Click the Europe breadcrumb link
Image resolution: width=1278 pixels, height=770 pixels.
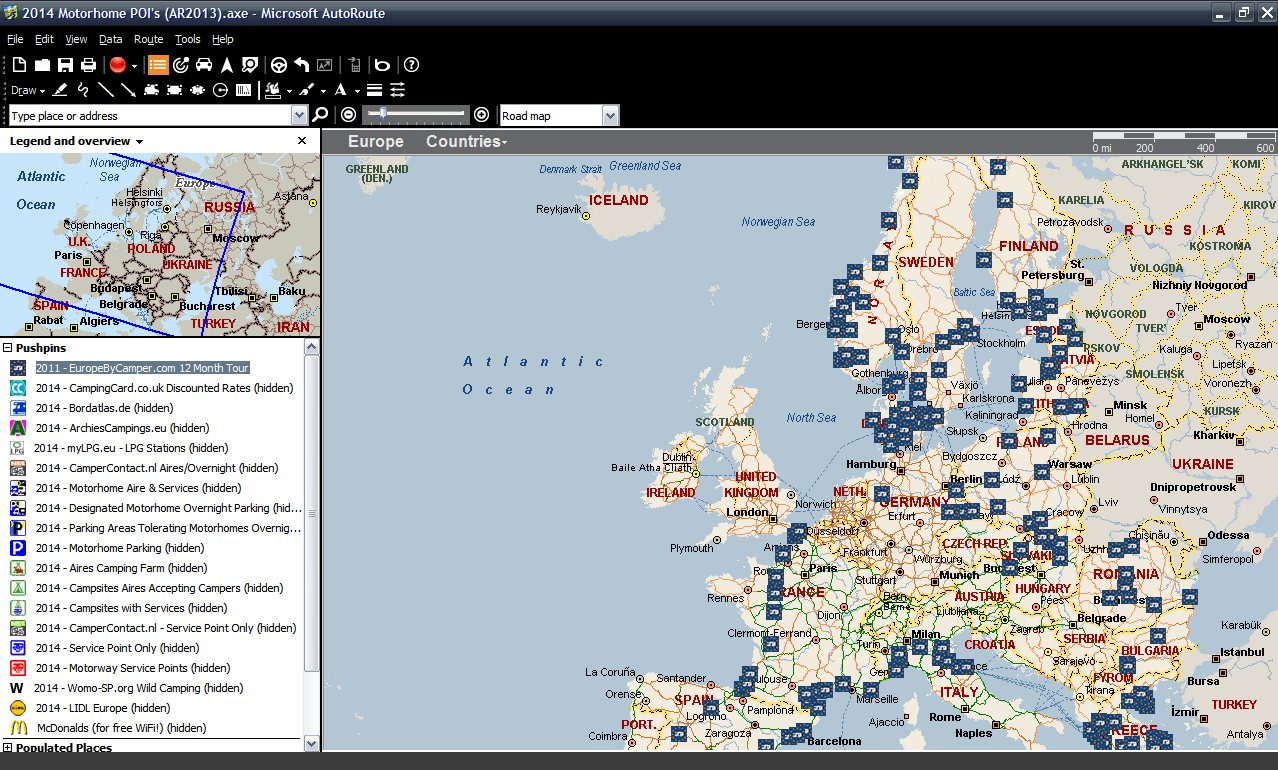pos(376,141)
